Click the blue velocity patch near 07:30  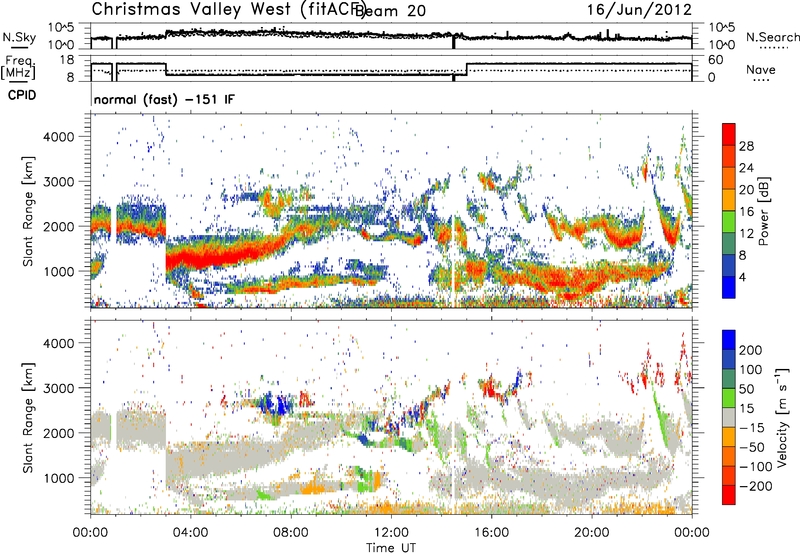click(x=276, y=404)
